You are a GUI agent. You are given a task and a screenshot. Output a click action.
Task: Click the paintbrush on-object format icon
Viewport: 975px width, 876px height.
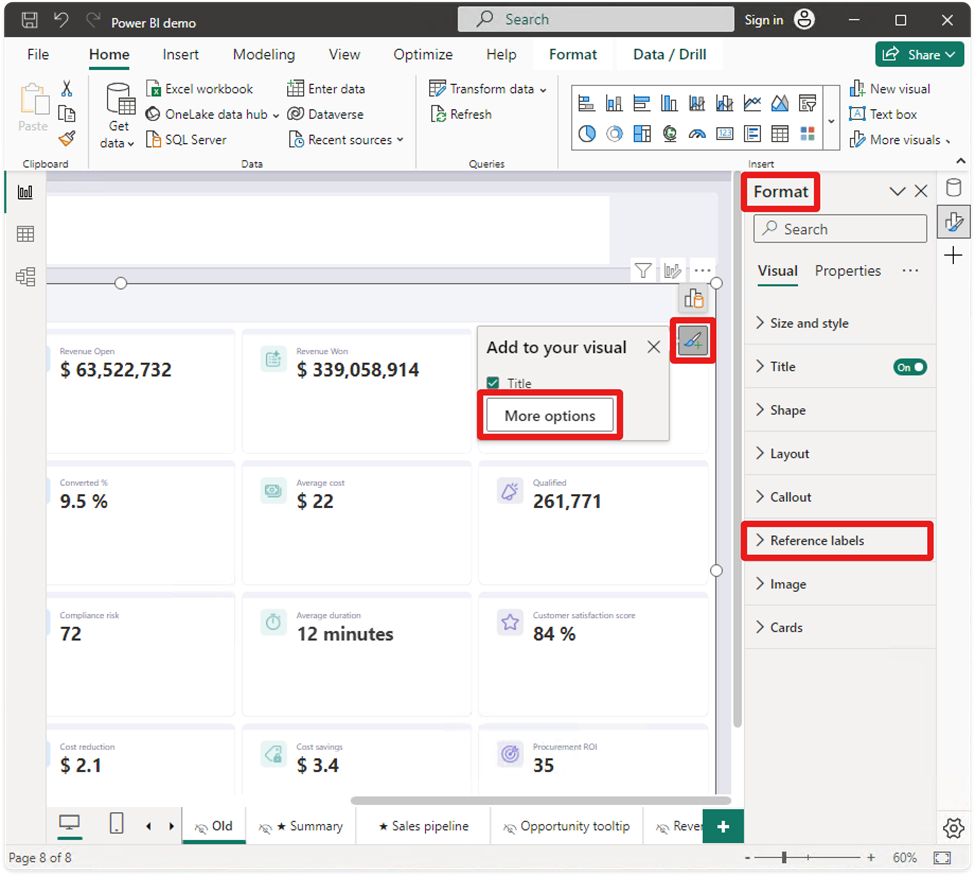(693, 340)
